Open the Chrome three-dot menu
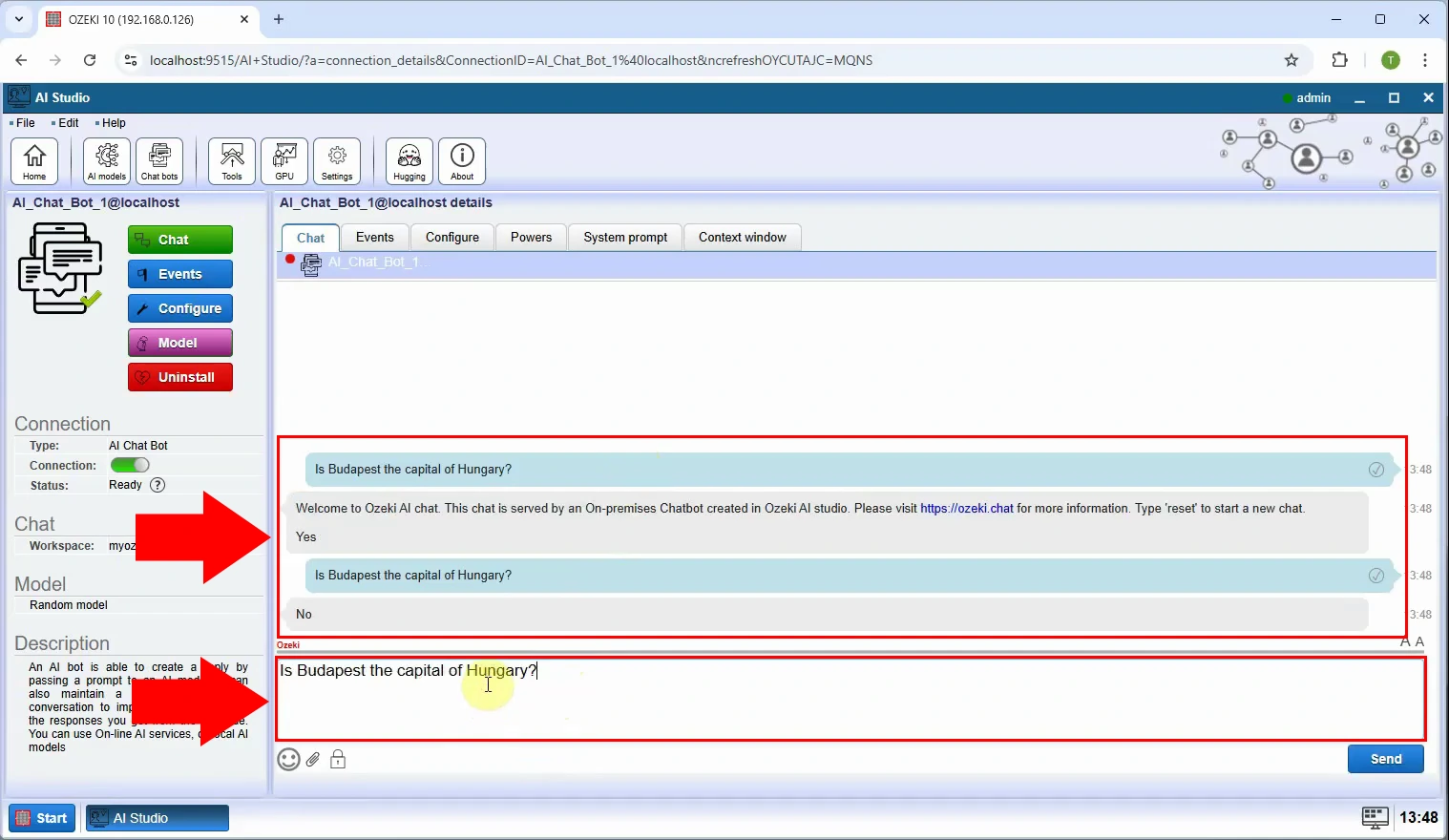The height and width of the screenshot is (840, 1449). click(1425, 60)
